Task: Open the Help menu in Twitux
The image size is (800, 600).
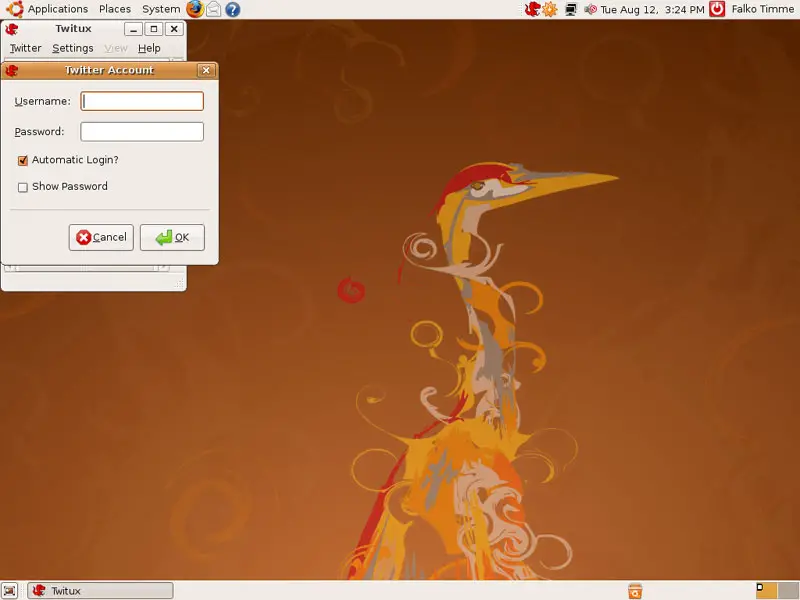Action: (149, 48)
